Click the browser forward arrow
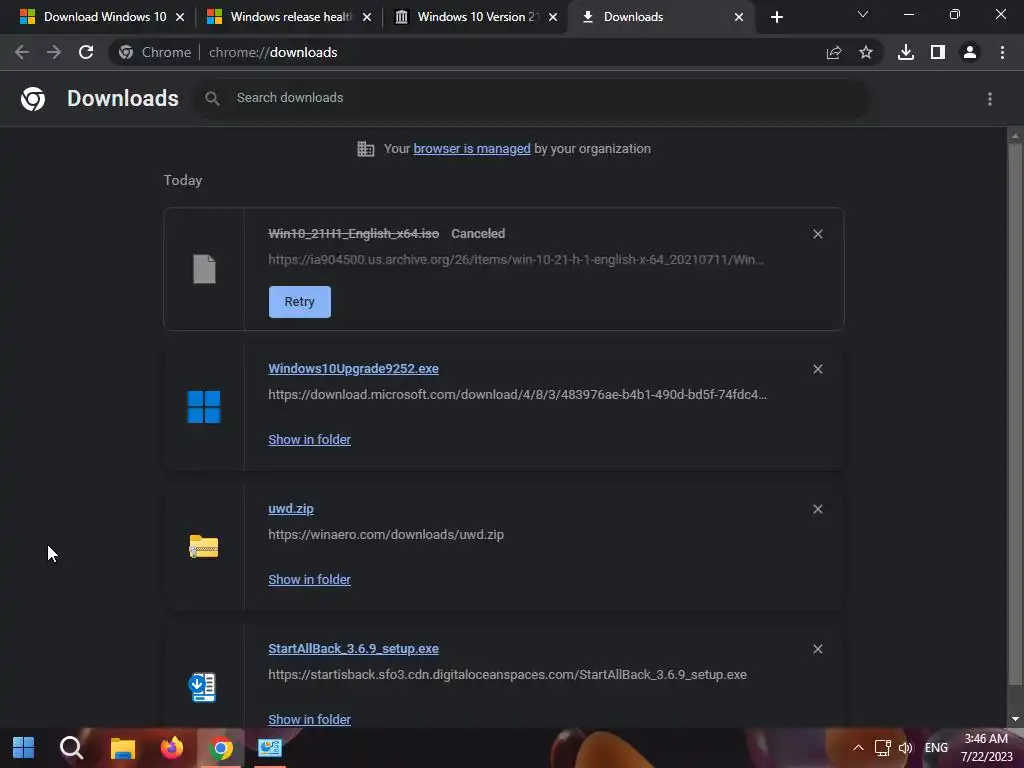The height and width of the screenshot is (768, 1024). 54,52
